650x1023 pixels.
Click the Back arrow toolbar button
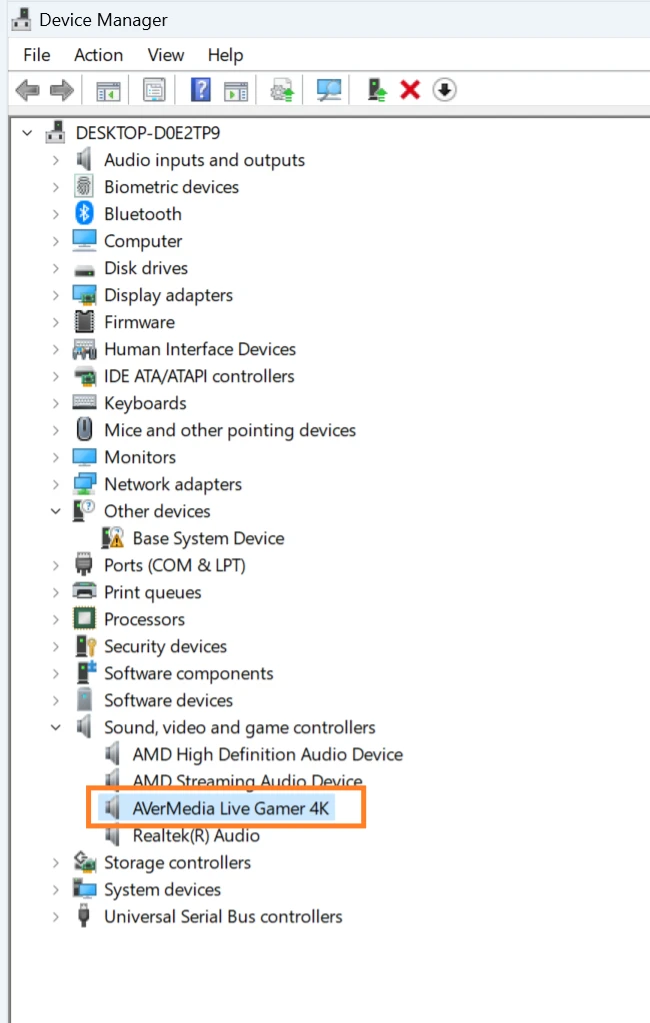coord(28,90)
